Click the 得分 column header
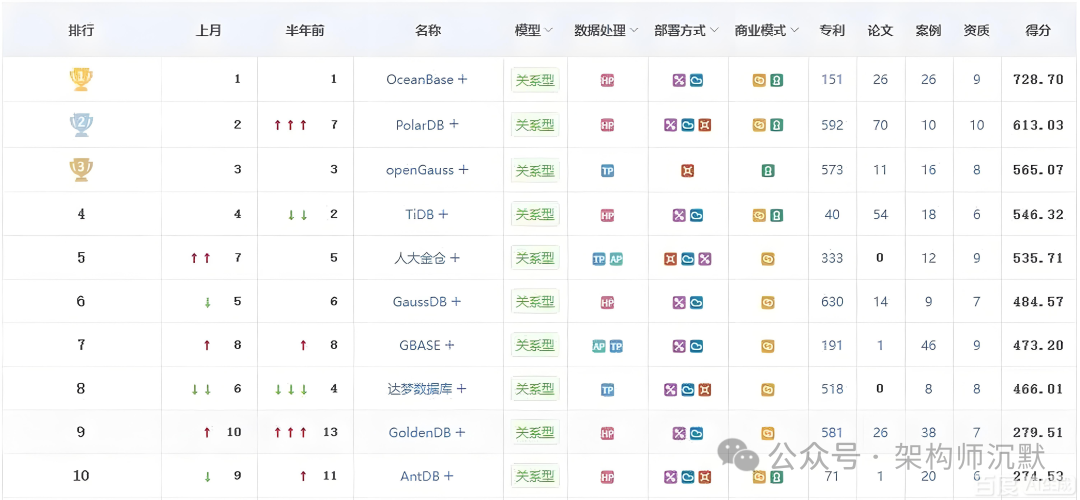 click(x=1038, y=30)
